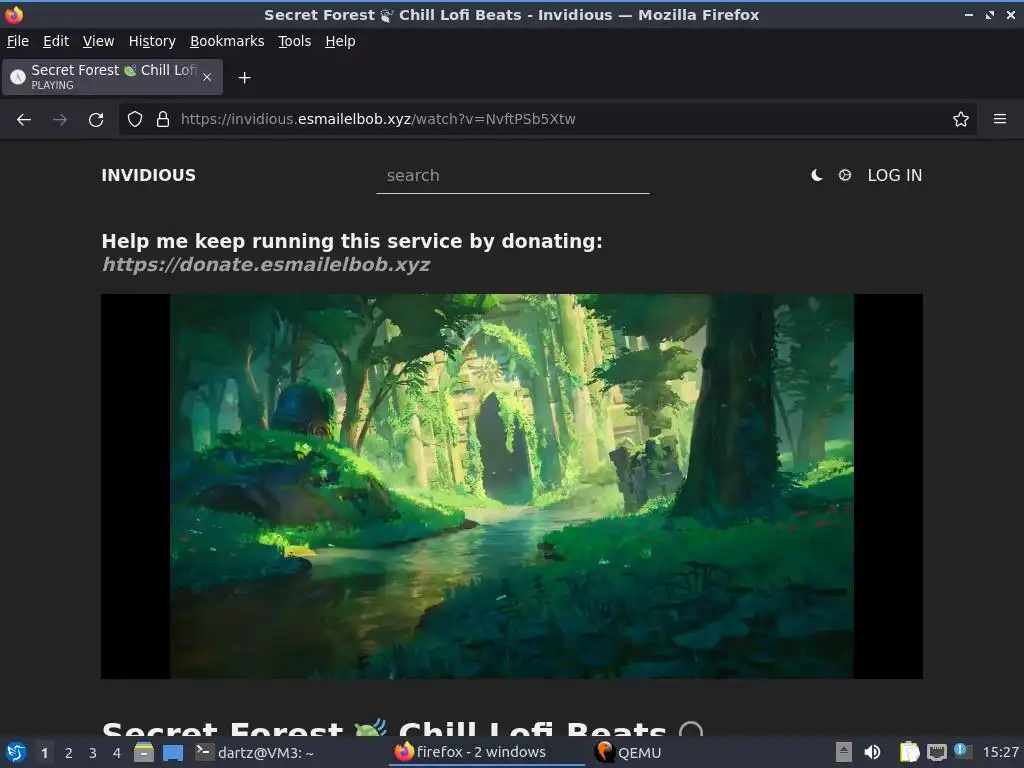Viewport: 1024px width, 768px height.
Task: Go back to previous page
Action: (x=24, y=120)
